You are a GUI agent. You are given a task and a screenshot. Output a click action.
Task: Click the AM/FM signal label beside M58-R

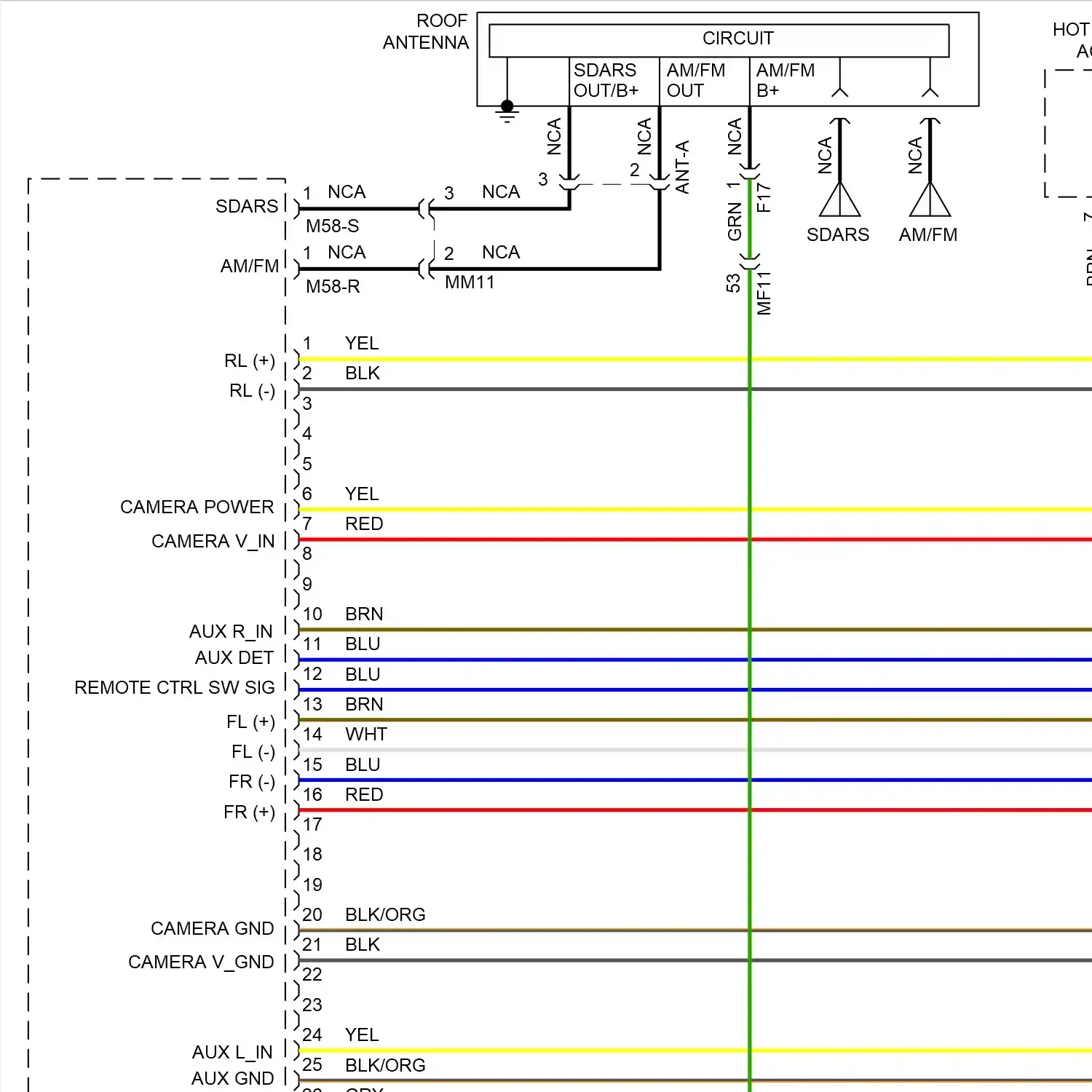point(250,266)
